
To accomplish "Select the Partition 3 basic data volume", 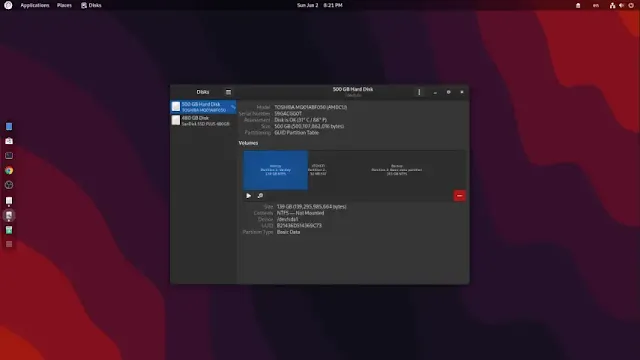I will (x=397, y=170).
